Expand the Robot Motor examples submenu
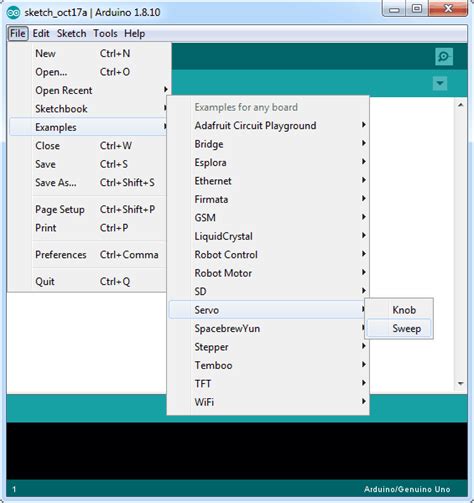Image resolution: width=474 pixels, height=503 pixels. point(268,273)
